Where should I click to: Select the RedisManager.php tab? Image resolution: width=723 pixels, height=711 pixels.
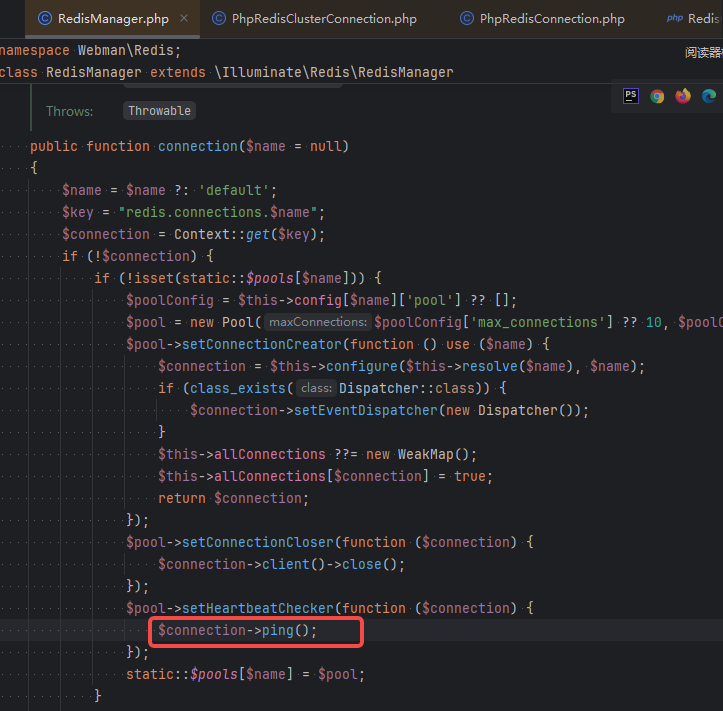(113, 19)
